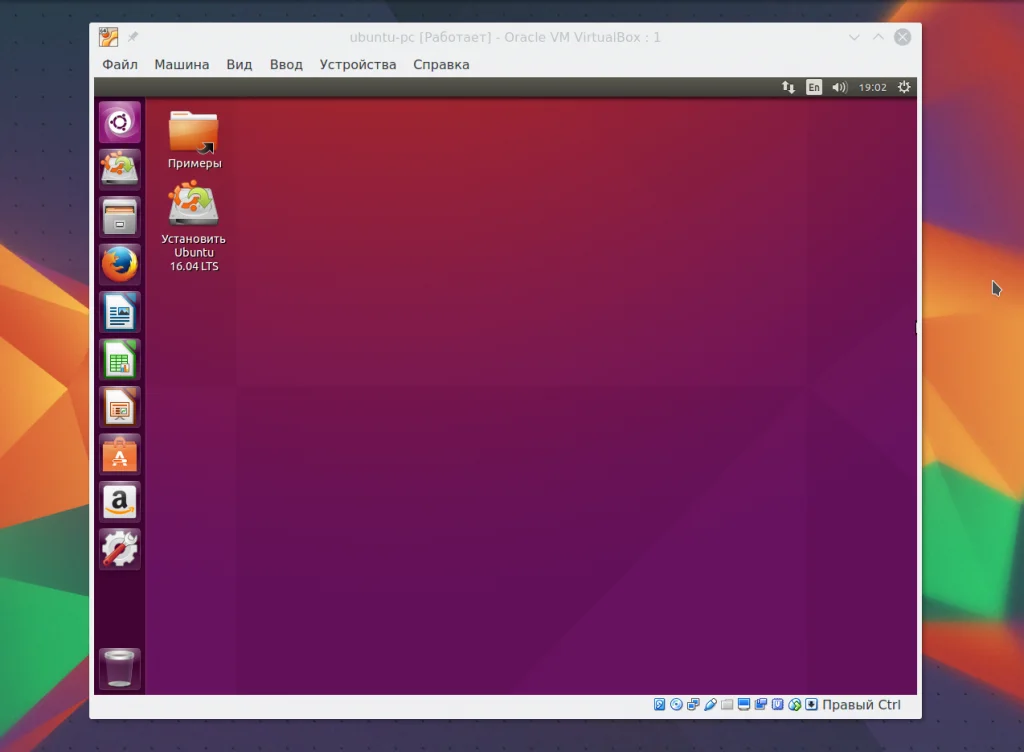The image size is (1024, 752).
Task: Toggle the pin button in the title bar
Action: (133, 37)
